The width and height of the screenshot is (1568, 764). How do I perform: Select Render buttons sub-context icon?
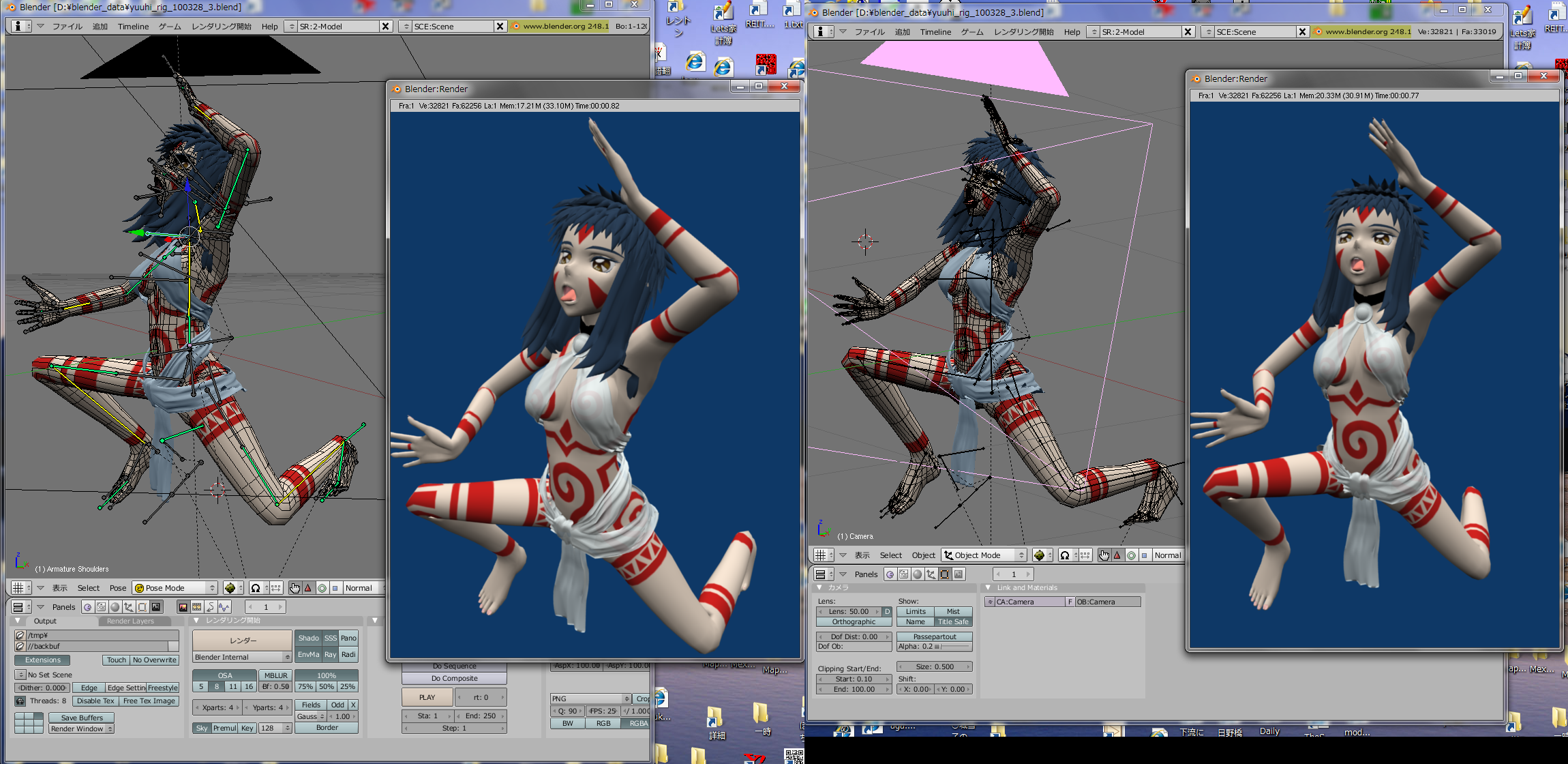(183, 607)
